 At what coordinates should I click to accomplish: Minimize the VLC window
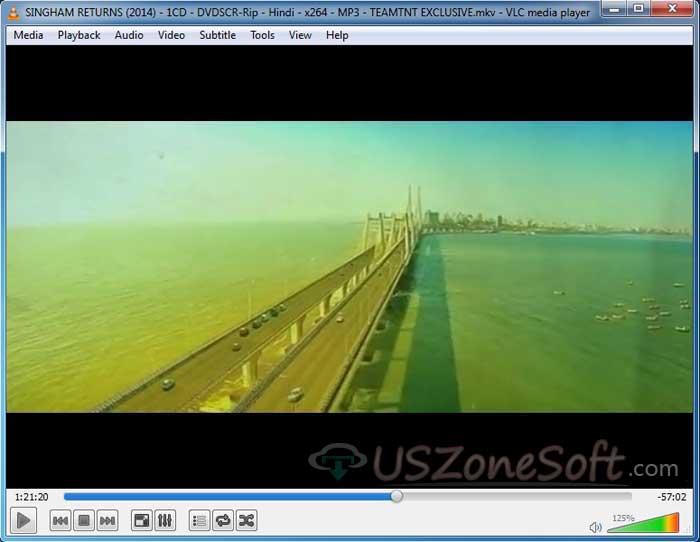[x=614, y=8]
